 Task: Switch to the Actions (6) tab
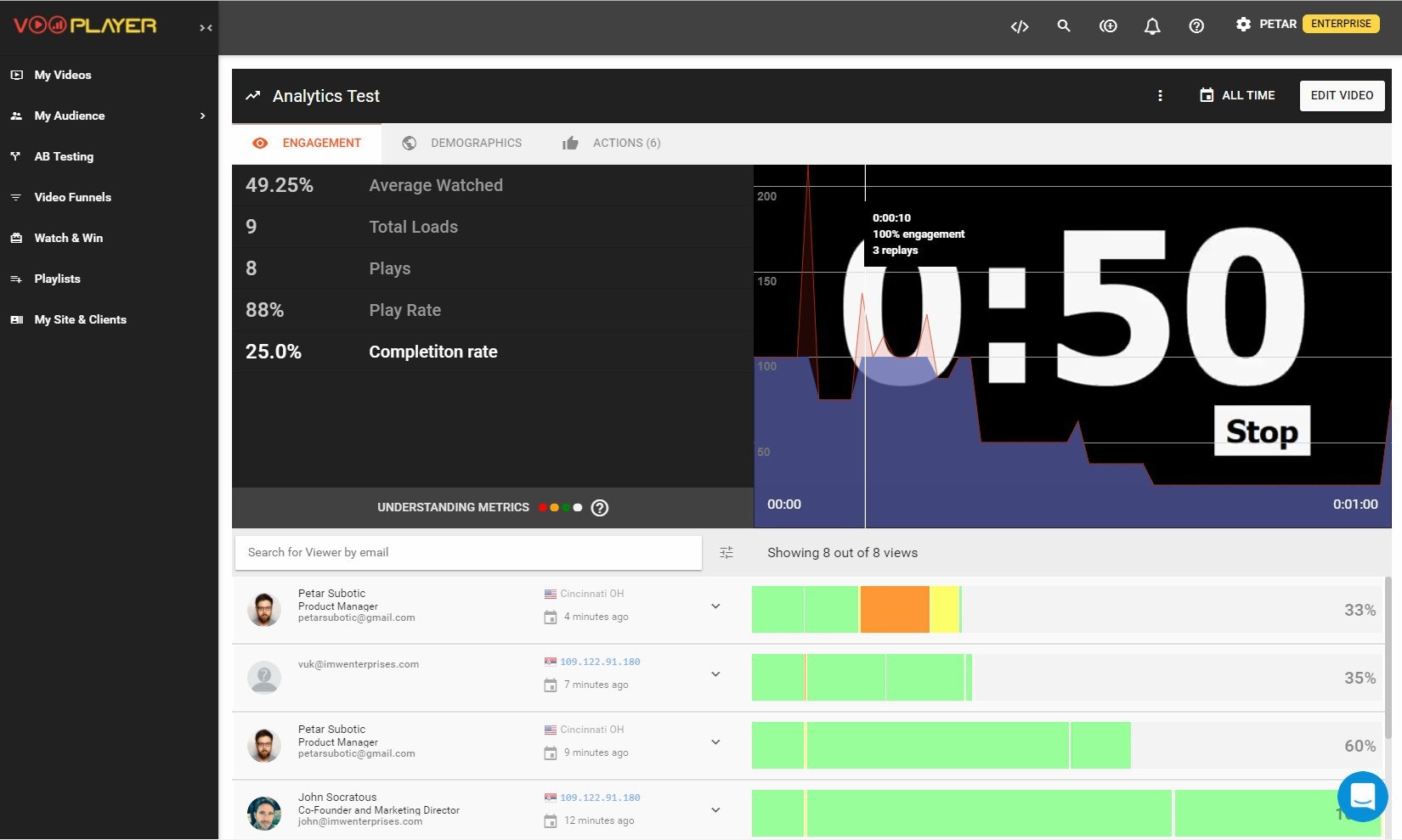coord(612,144)
